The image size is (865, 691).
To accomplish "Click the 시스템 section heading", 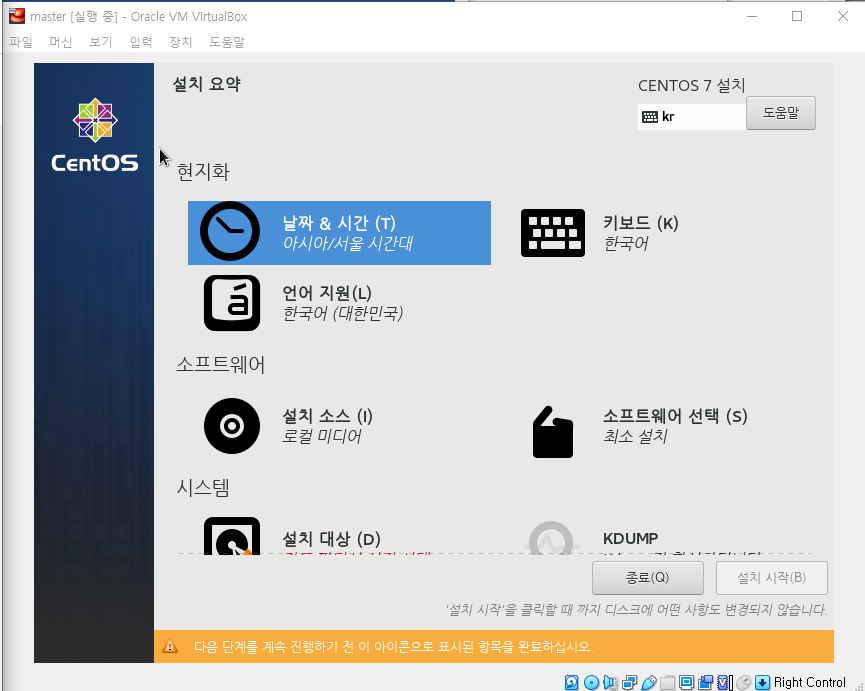I will click(x=203, y=488).
